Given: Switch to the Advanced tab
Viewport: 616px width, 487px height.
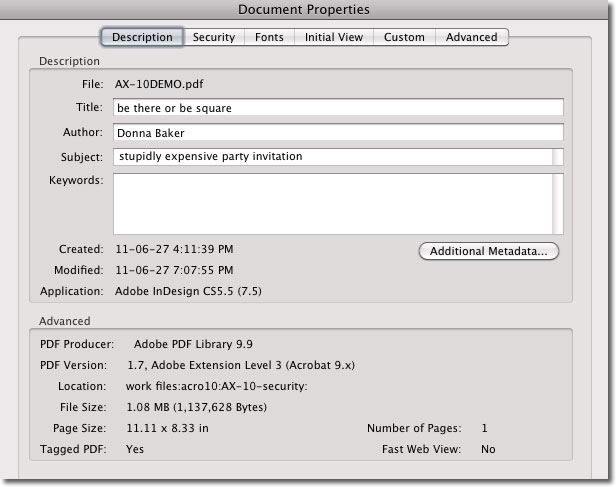Looking at the screenshot, I should pyautogui.click(x=471, y=37).
